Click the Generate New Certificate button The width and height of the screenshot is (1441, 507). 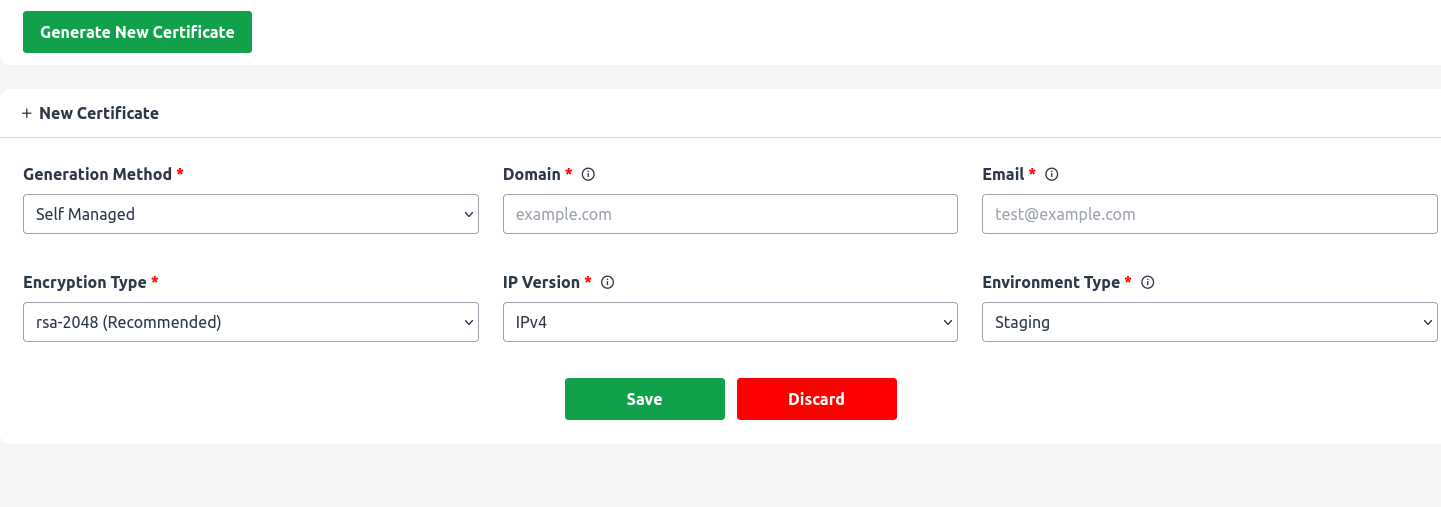tap(137, 32)
